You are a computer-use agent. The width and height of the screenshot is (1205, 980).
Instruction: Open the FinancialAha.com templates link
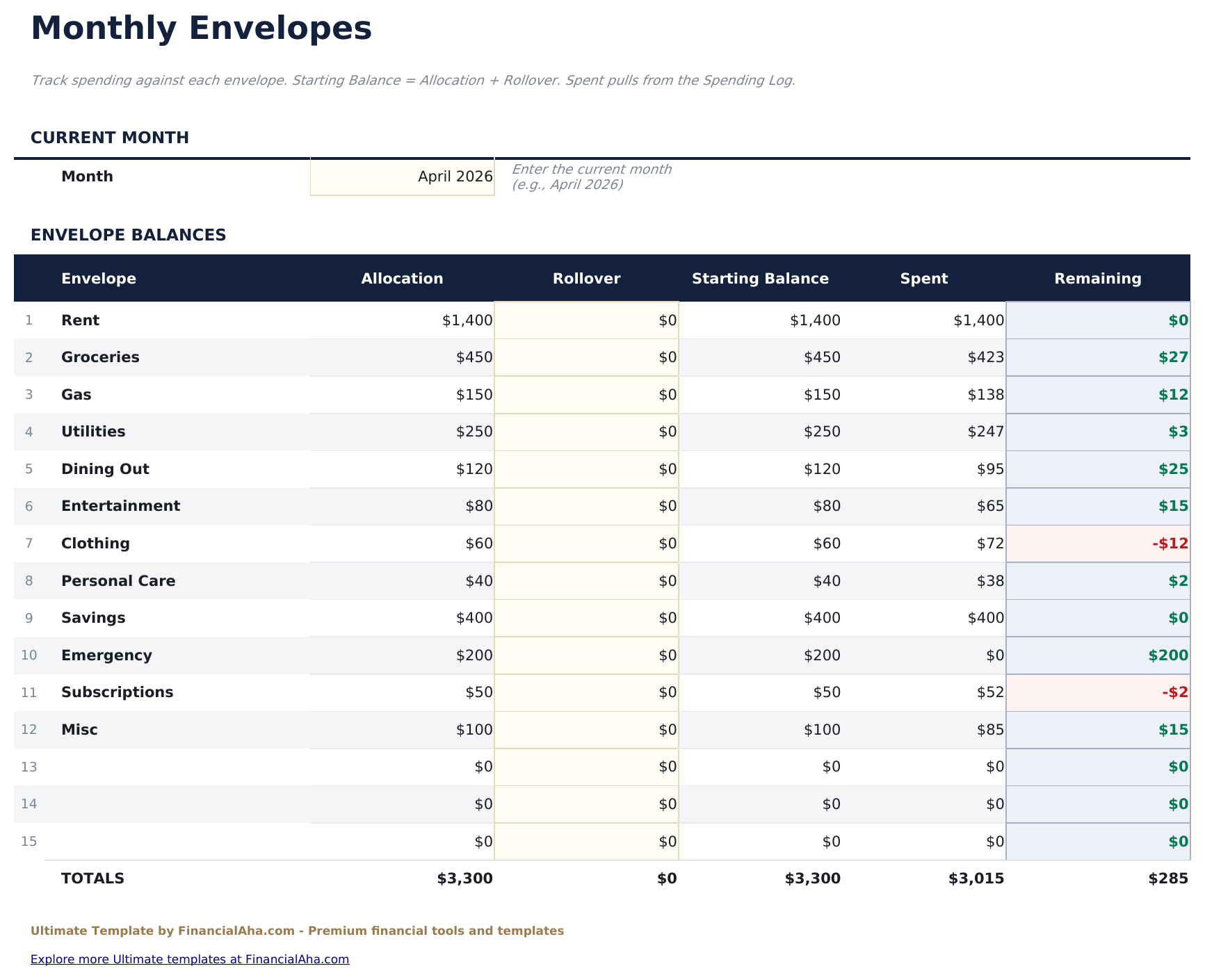[190, 958]
